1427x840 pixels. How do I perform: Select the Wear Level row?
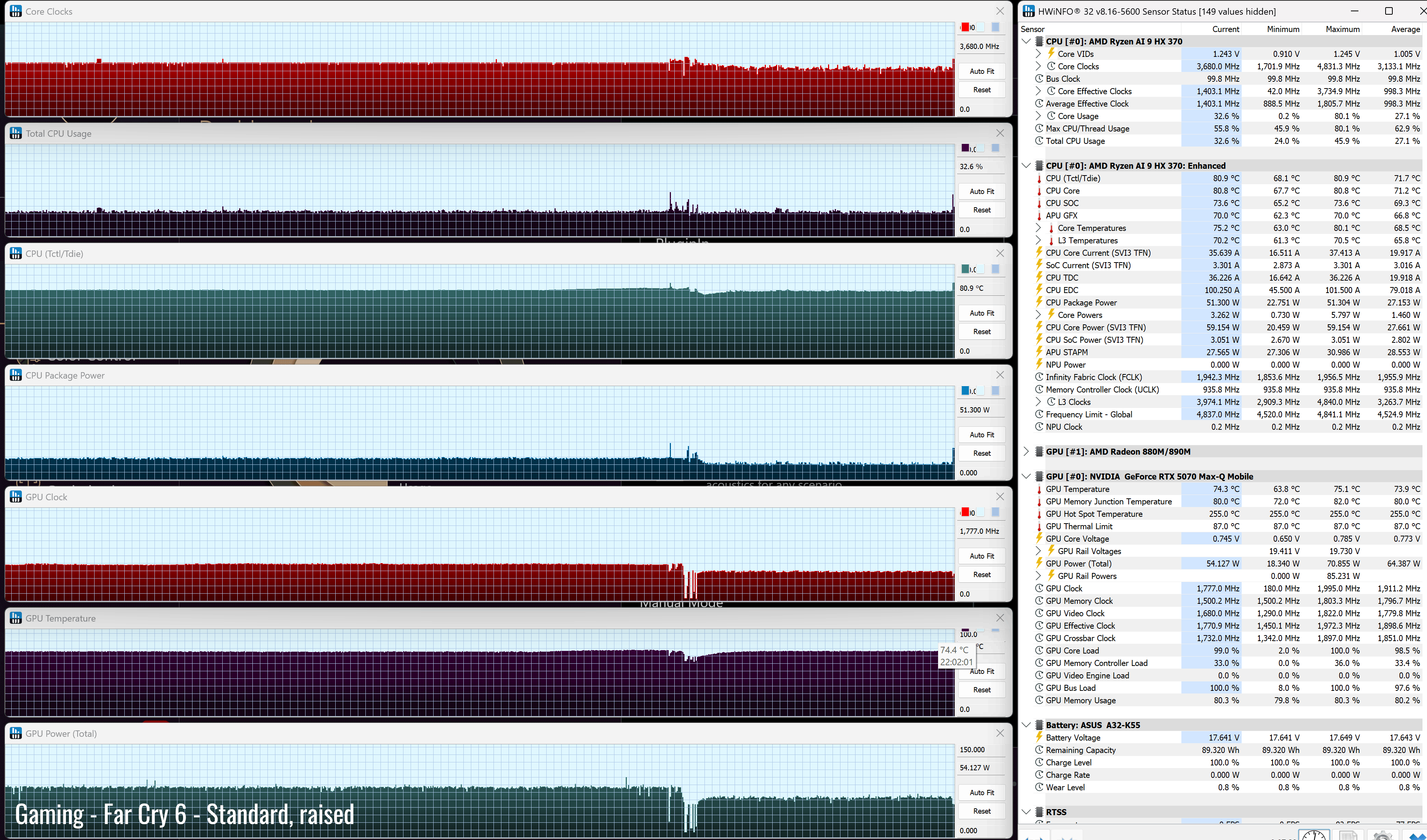(1229, 787)
